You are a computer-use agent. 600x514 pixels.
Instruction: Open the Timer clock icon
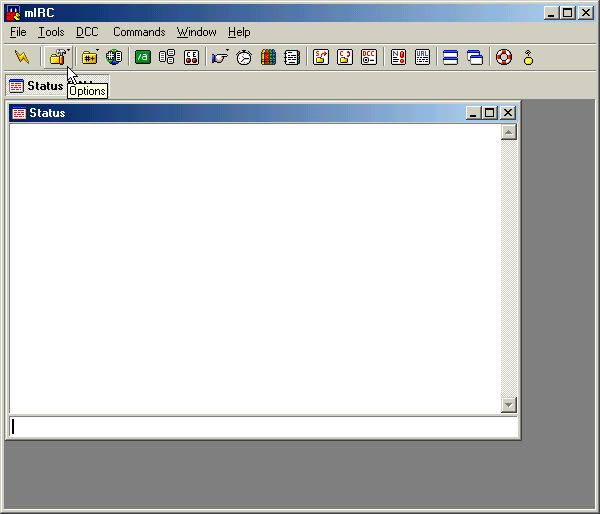(x=244, y=57)
